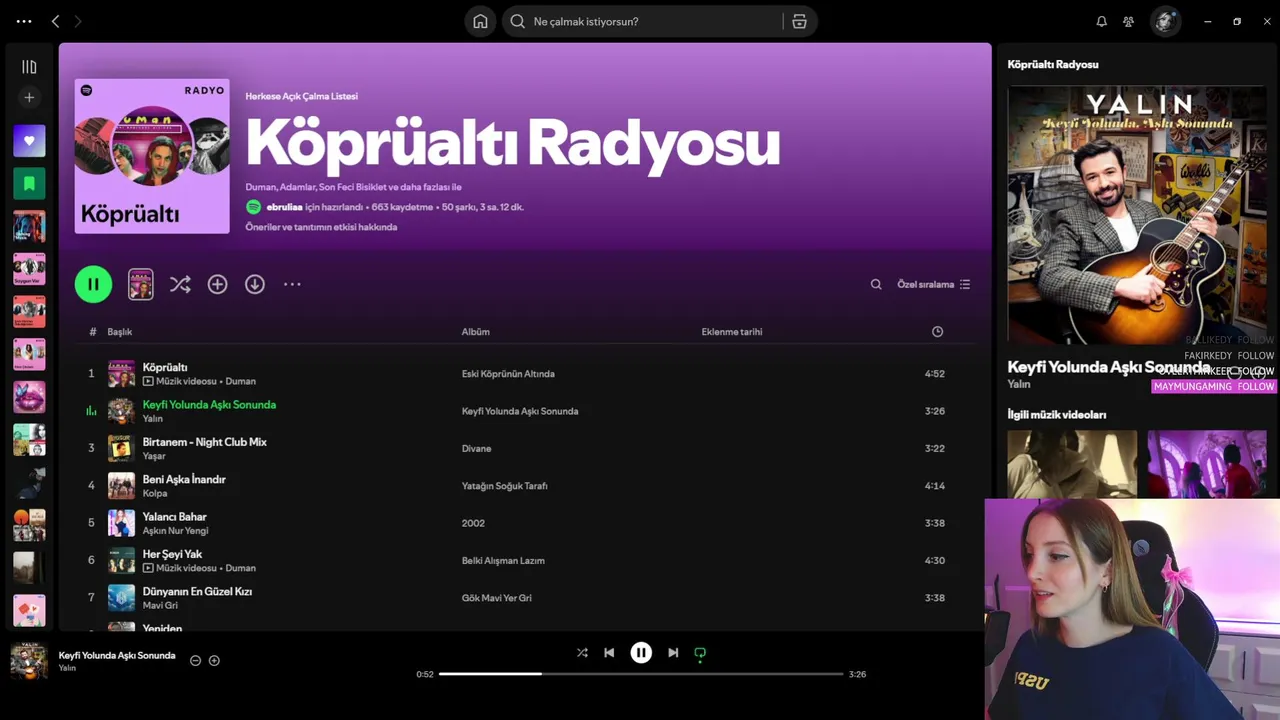This screenshot has width=1280, height=720.
Task: Collapse Your Library sidebar icon
Action: click(29, 67)
